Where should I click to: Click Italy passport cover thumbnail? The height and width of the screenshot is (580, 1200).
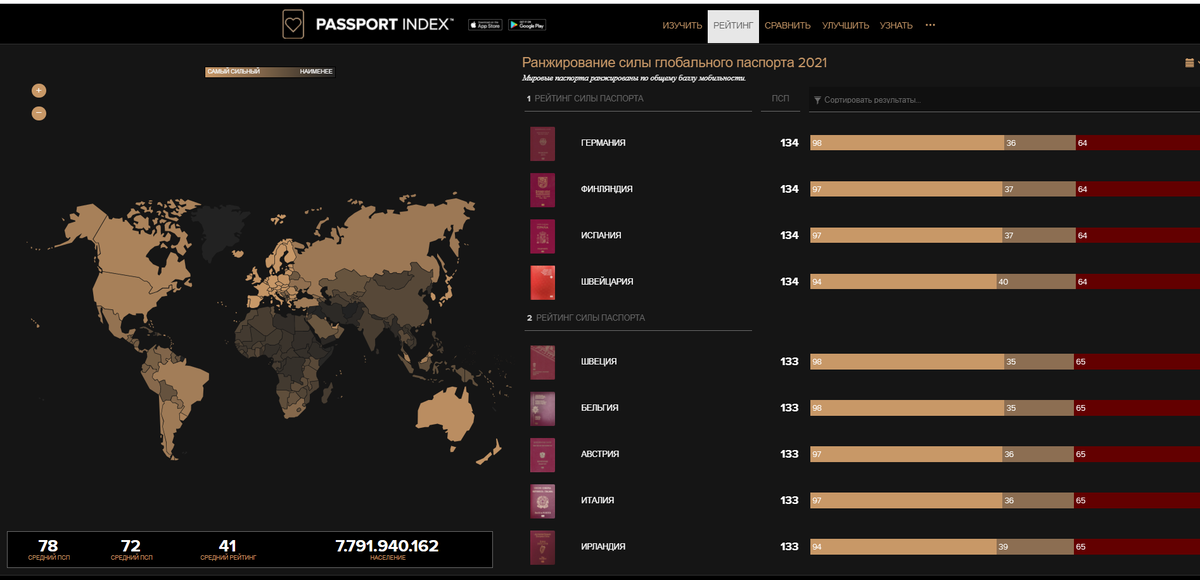click(542, 501)
